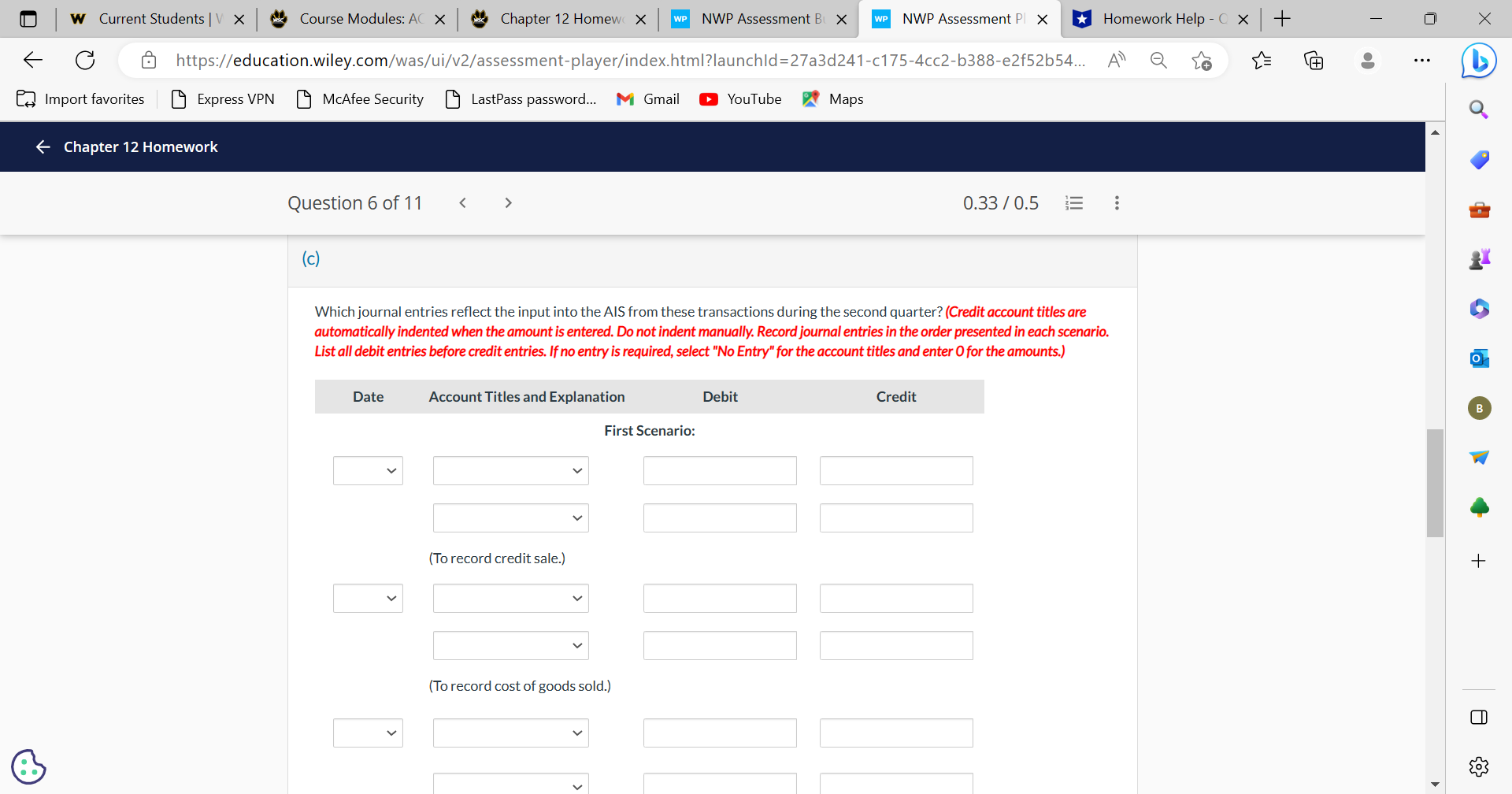
Task: Open the zoom control in address bar
Action: (x=1158, y=60)
